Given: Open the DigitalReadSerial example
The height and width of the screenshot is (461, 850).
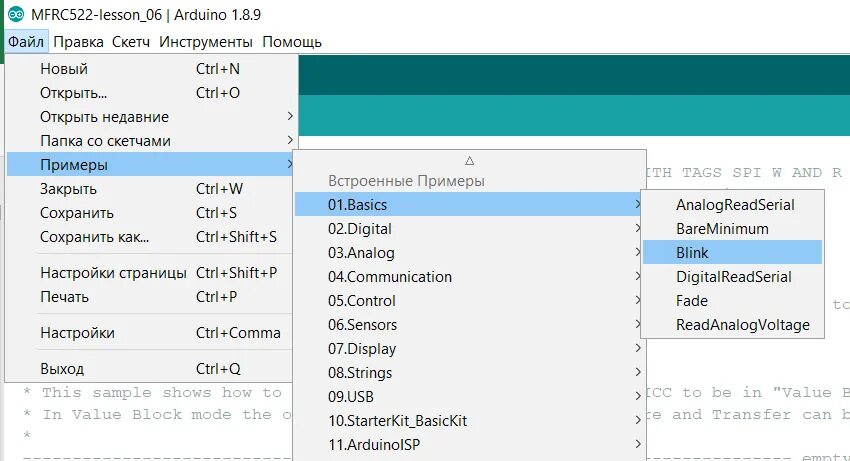Looking at the screenshot, I should click(x=732, y=277).
